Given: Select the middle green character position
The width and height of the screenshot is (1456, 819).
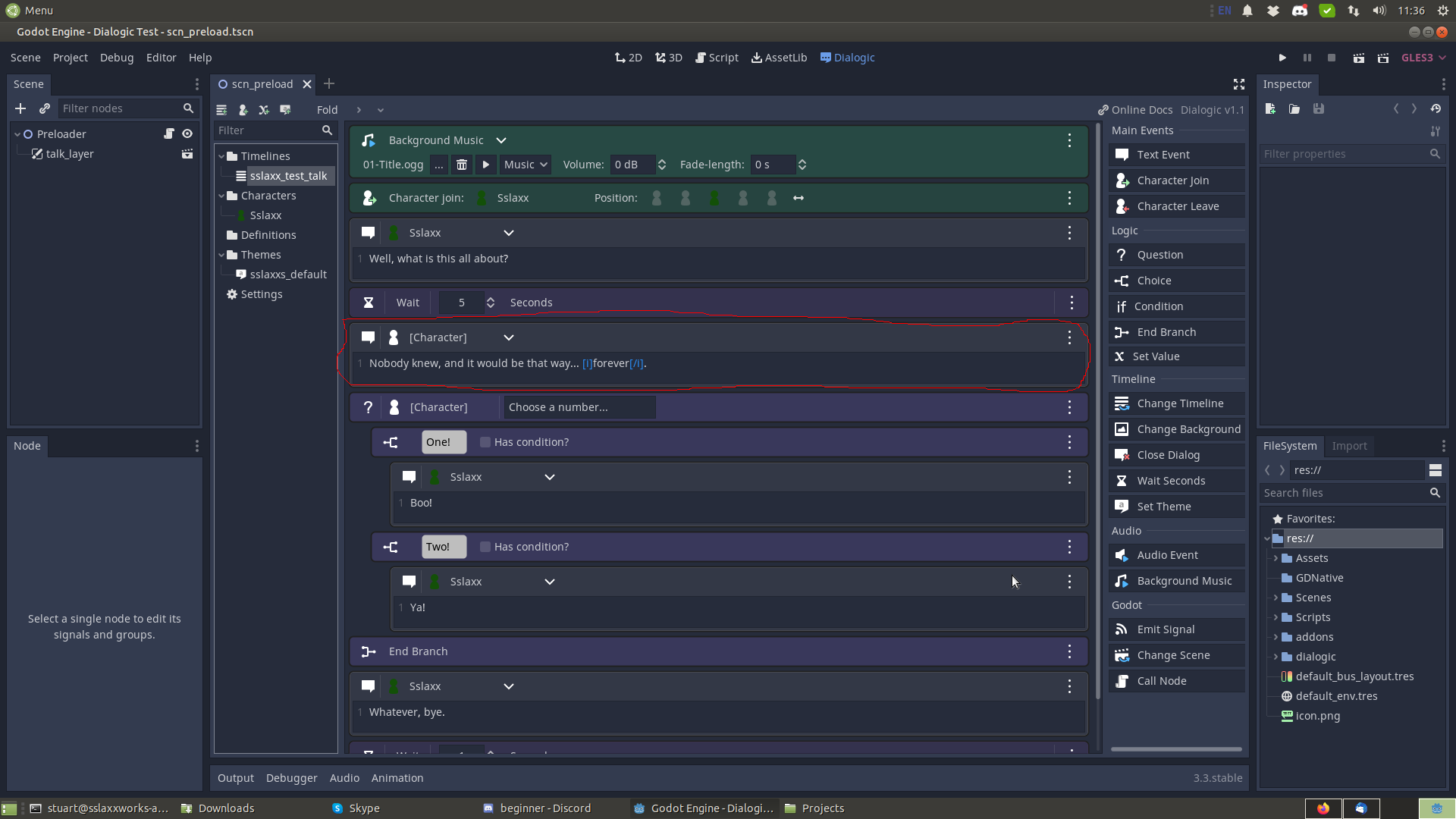Looking at the screenshot, I should (x=714, y=198).
